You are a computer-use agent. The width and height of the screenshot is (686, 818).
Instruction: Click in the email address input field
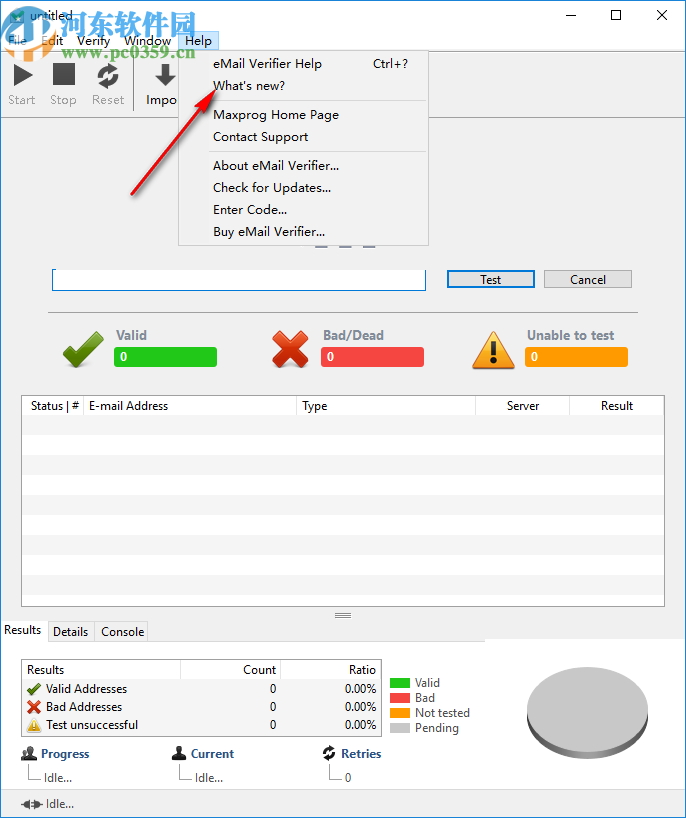point(238,280)
